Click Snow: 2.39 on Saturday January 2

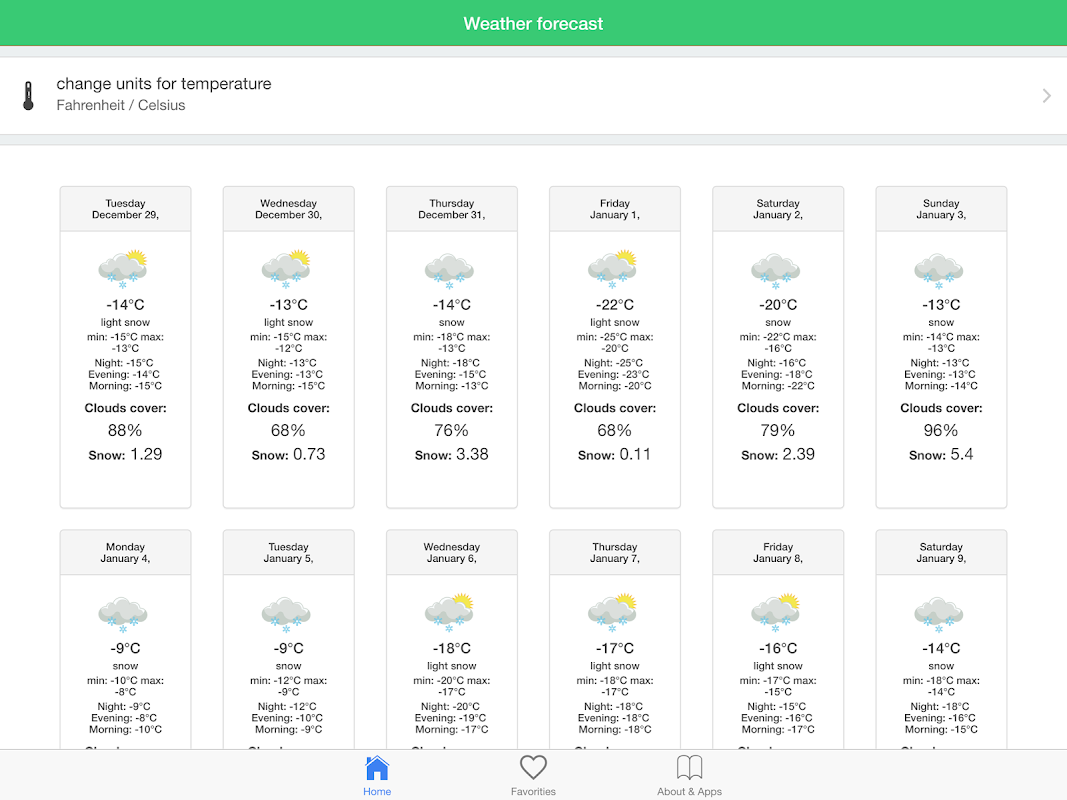pyautogui.click(x=778, y=454)
